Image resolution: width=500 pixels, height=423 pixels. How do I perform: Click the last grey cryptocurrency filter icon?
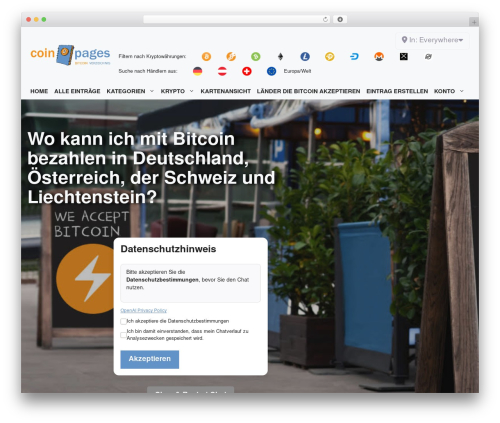tap(428, 57)
